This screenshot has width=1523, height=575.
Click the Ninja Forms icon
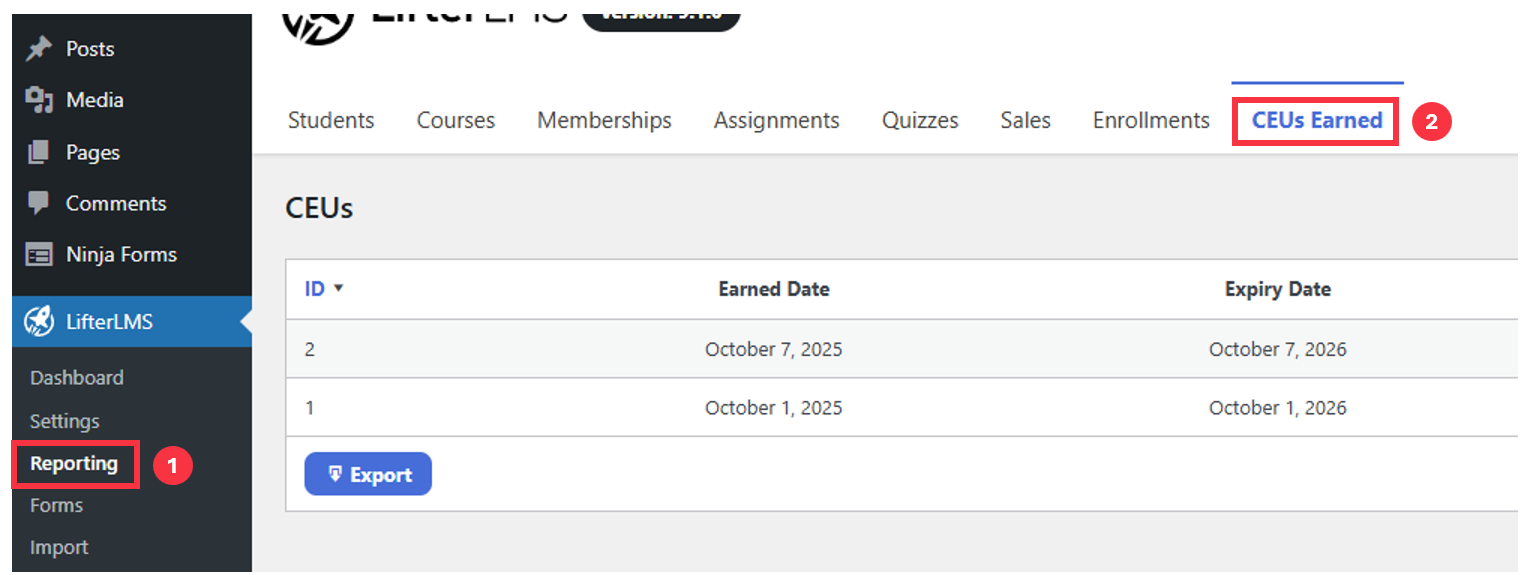coord(39,255)
